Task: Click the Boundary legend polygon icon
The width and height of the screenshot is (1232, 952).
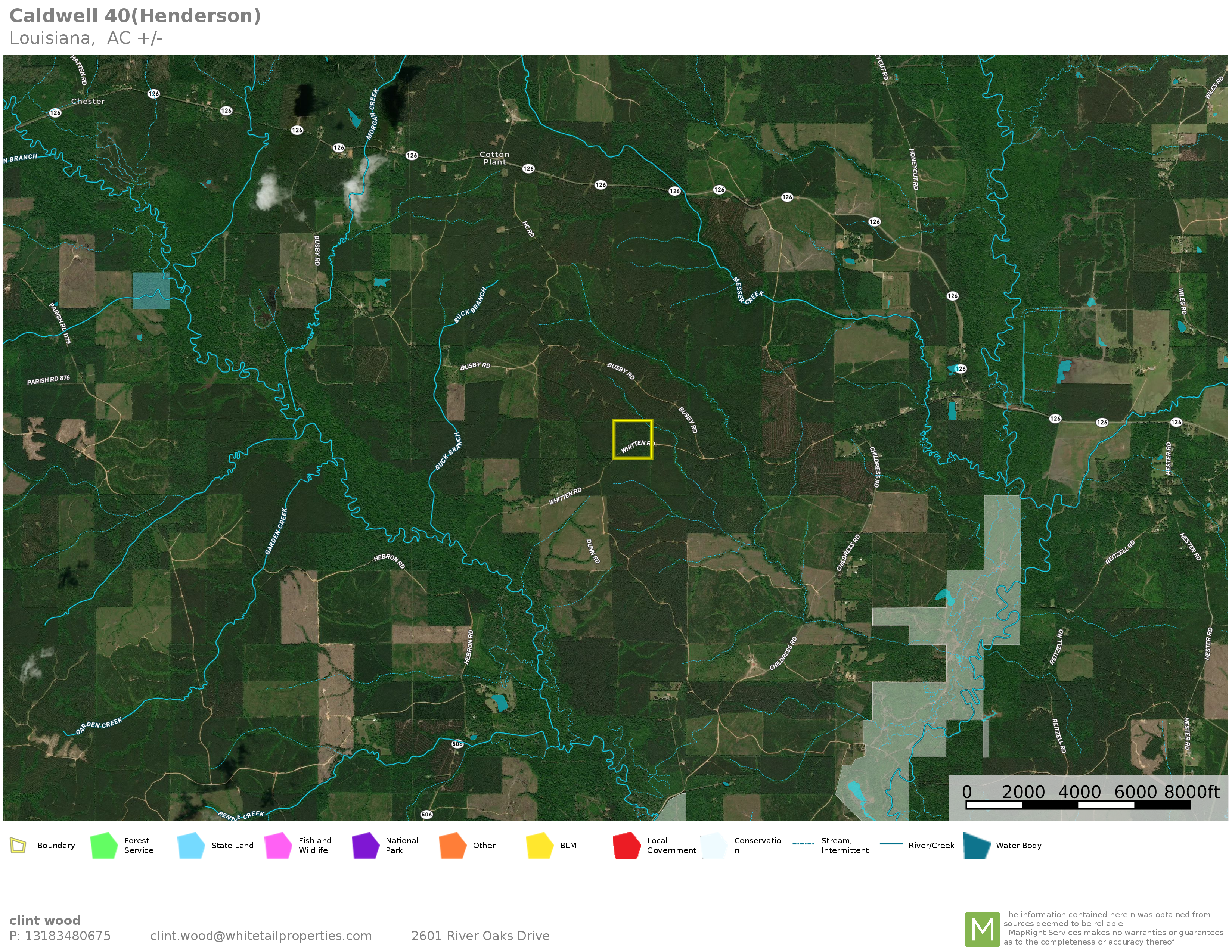Action: 18,845
